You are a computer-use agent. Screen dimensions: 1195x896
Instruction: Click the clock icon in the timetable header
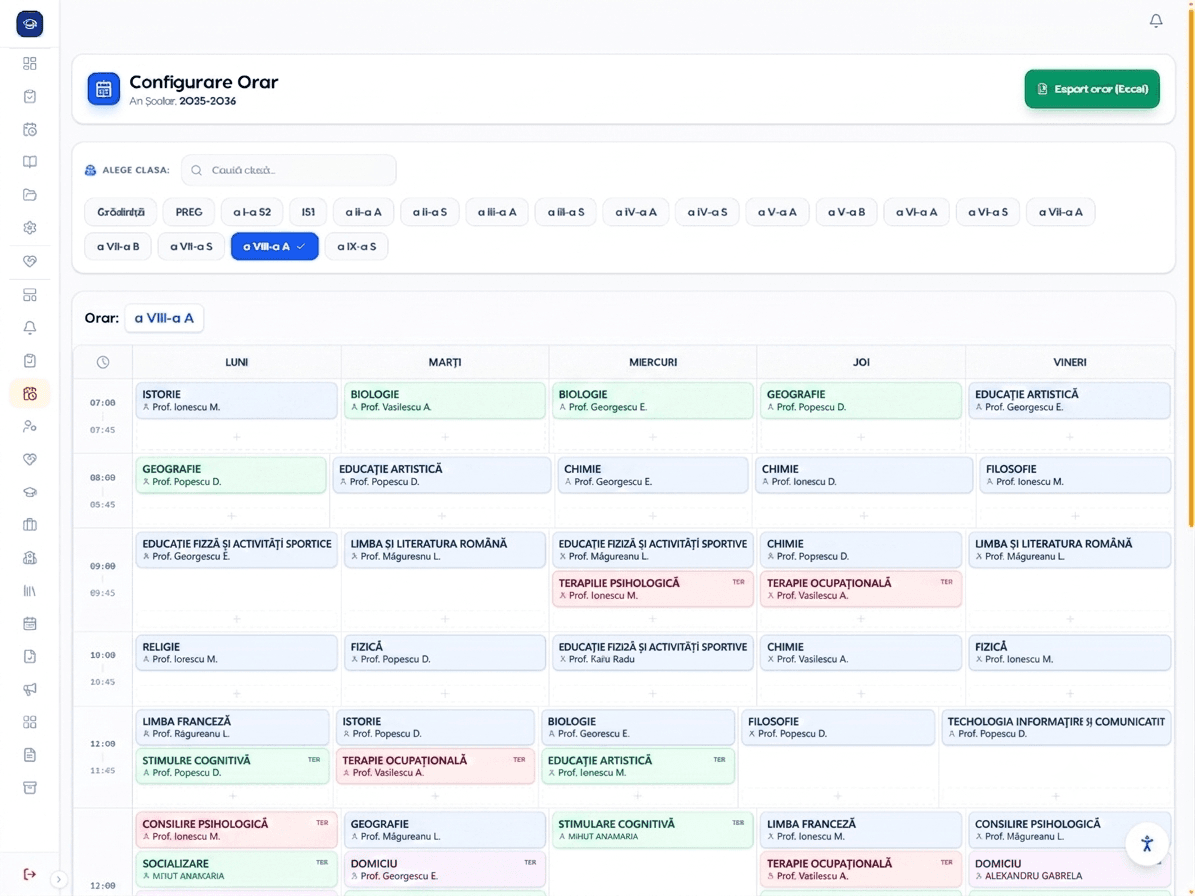tap(103, 363)
